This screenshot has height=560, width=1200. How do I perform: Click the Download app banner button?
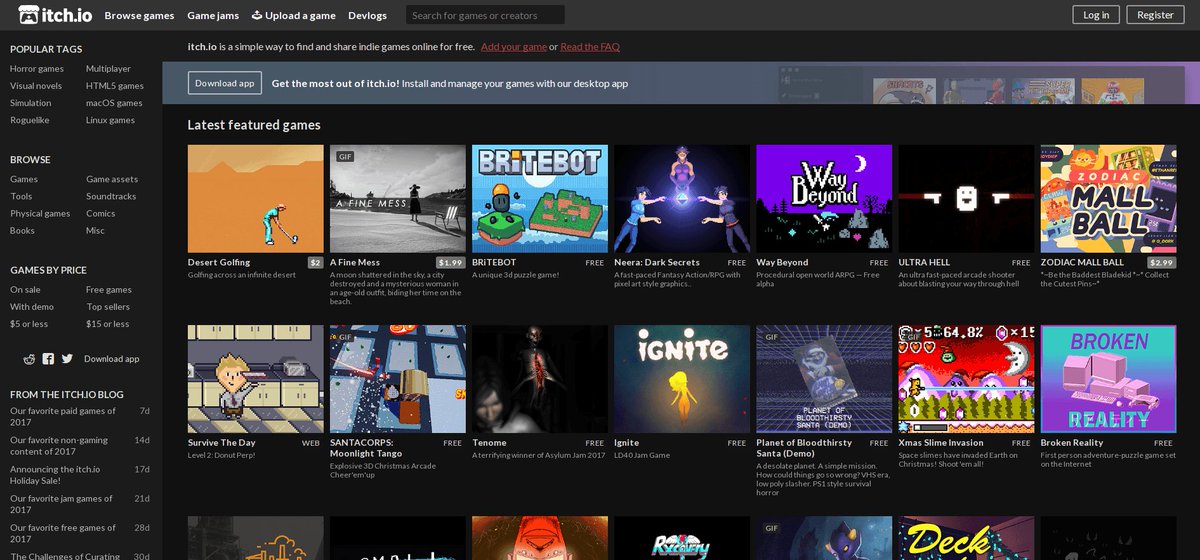pos(225,83)
